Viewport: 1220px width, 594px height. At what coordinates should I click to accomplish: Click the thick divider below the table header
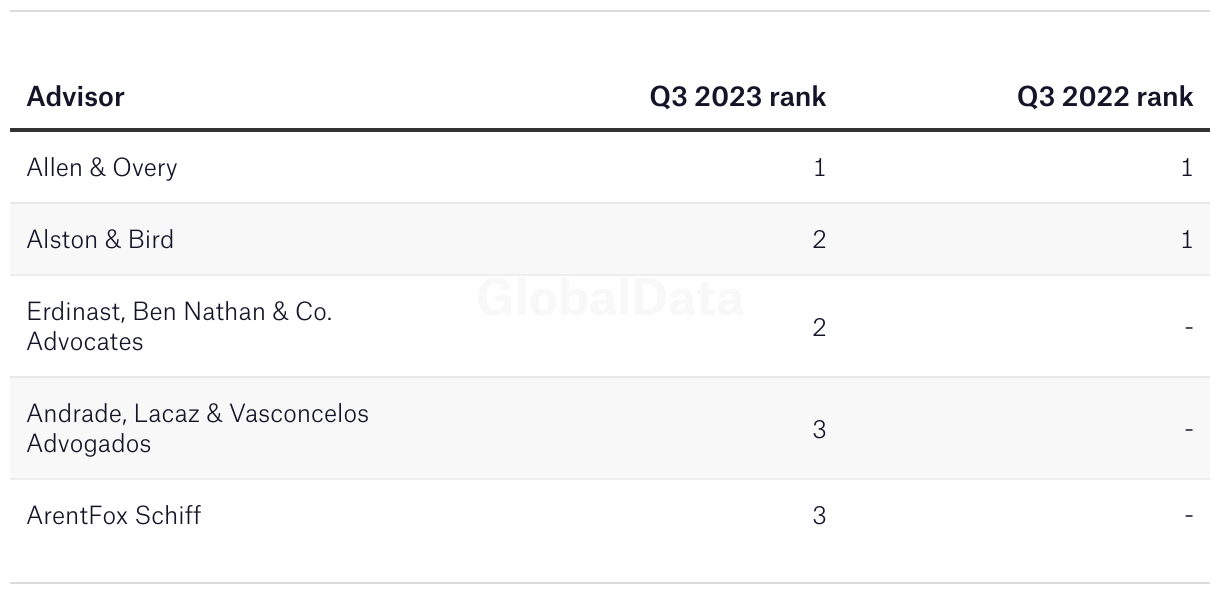(x=610, y=130)
